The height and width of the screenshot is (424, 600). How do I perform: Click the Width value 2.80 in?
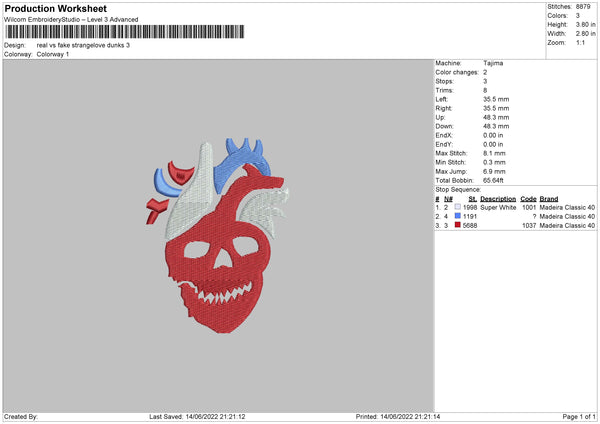click(x=585, y=34)
